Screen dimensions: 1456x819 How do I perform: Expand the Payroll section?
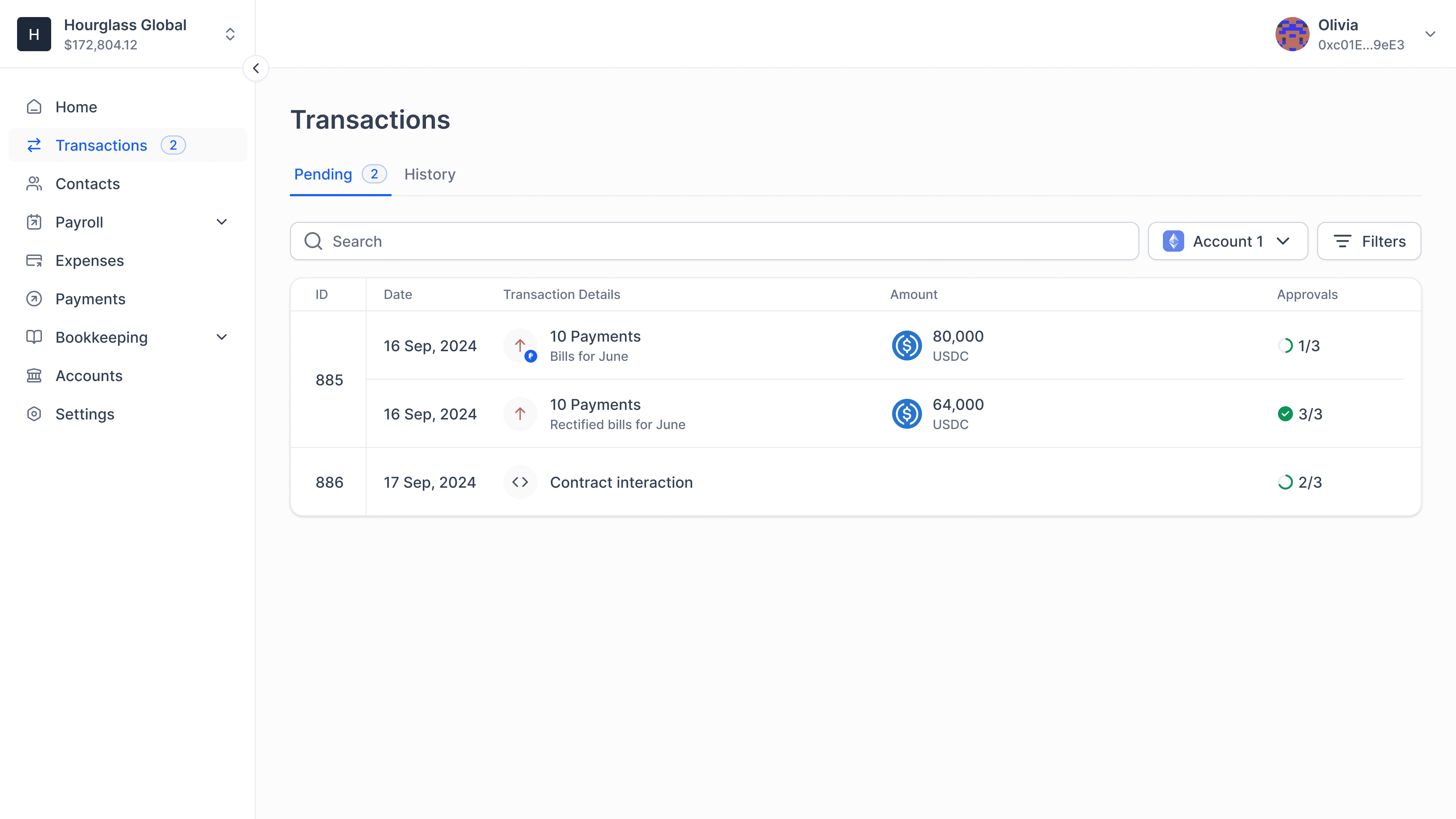[222, 222]
